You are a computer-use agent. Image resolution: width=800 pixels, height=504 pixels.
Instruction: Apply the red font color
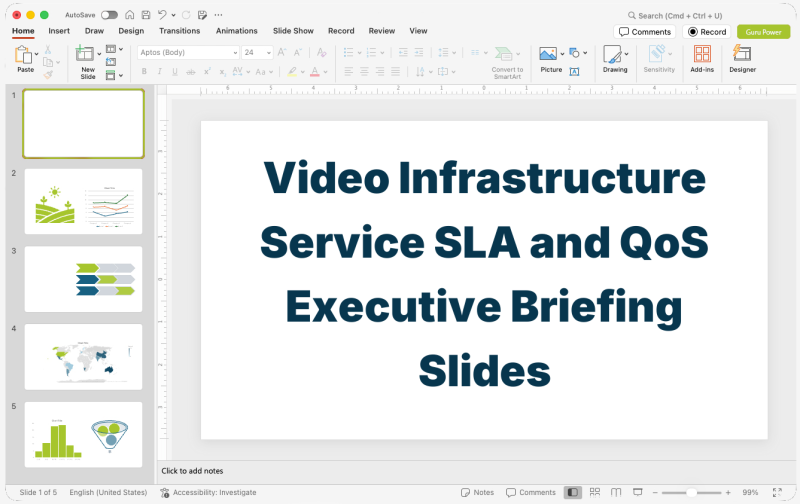315,72
